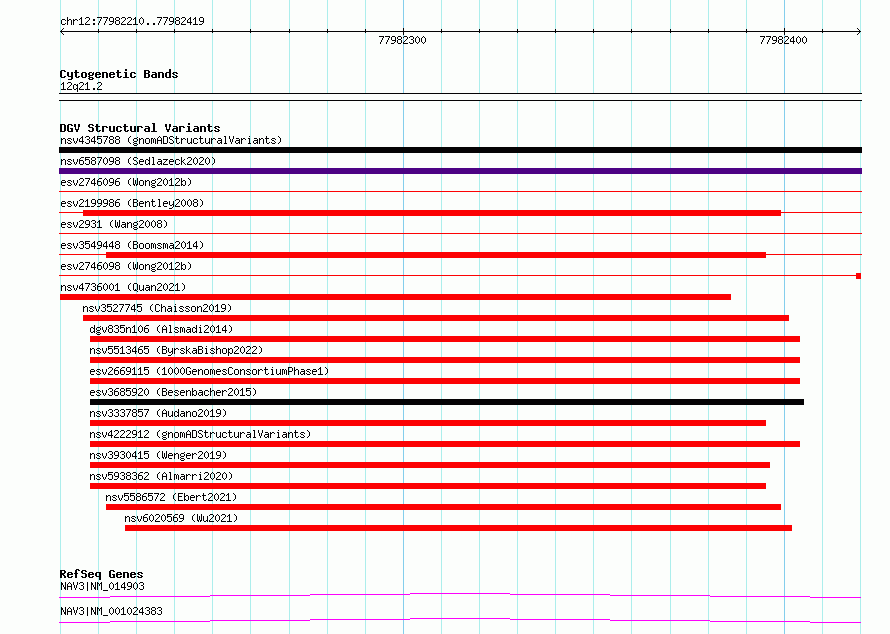This screenshot has width=890, height=634.
Task: Click the nsv4345788 gnomADStructuralVariants label
Action: point(171,140)
